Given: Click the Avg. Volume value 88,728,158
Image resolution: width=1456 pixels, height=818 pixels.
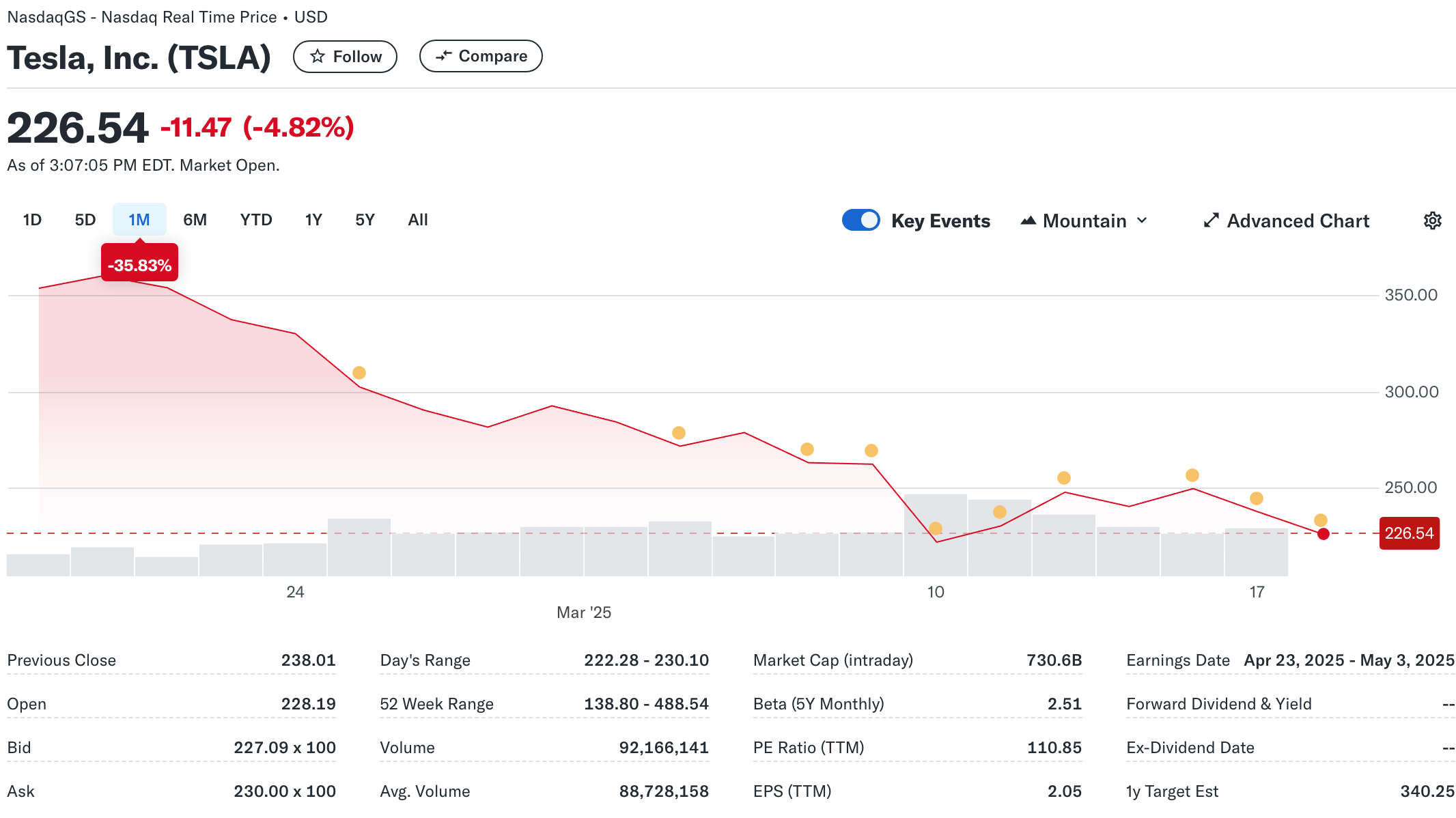Looking at the screenshot, I should 664,791.
